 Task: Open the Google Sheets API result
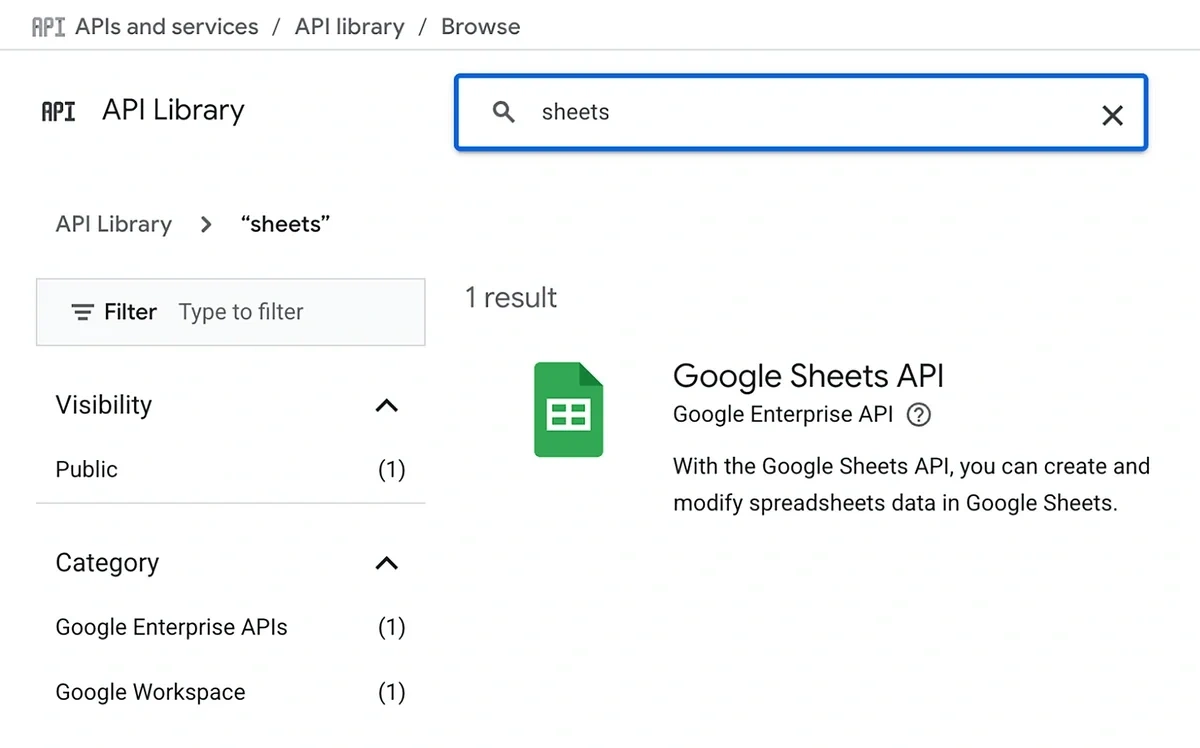(x=809, y=376)
